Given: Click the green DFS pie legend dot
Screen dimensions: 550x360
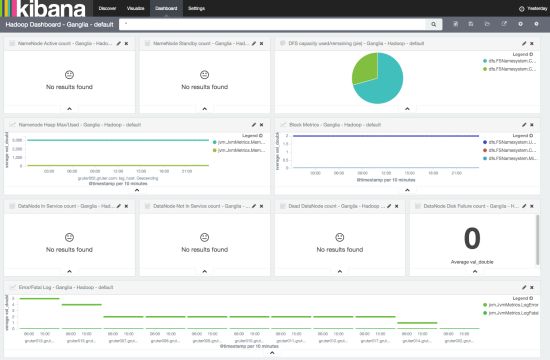Looking at the screenshot, I should click(x=485, y=69).
